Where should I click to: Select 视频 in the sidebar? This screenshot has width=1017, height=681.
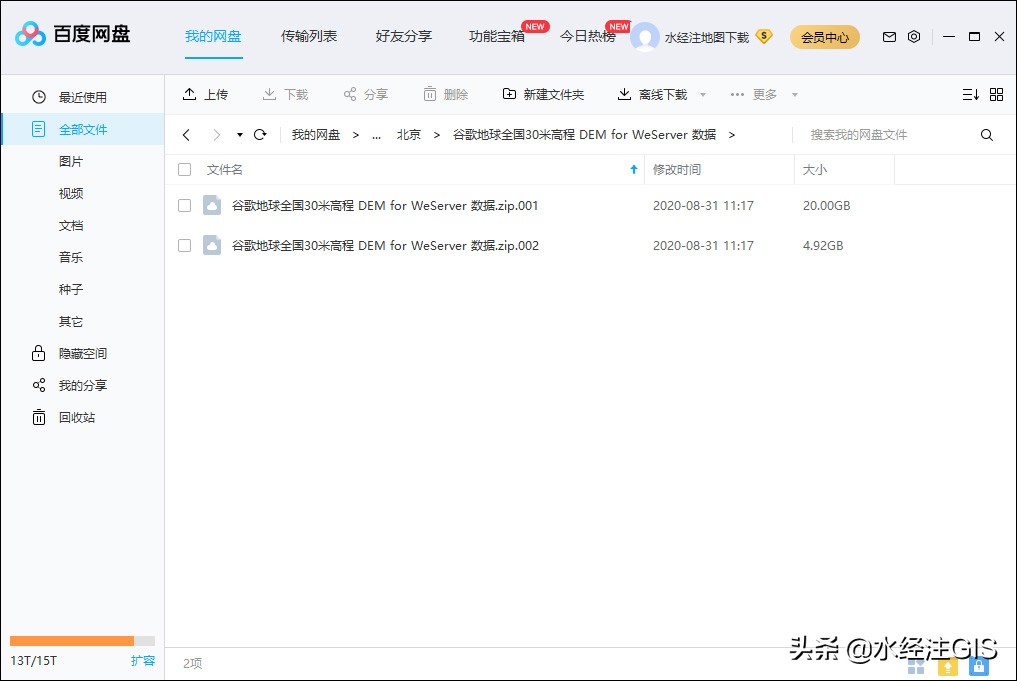tap(71, 193)
